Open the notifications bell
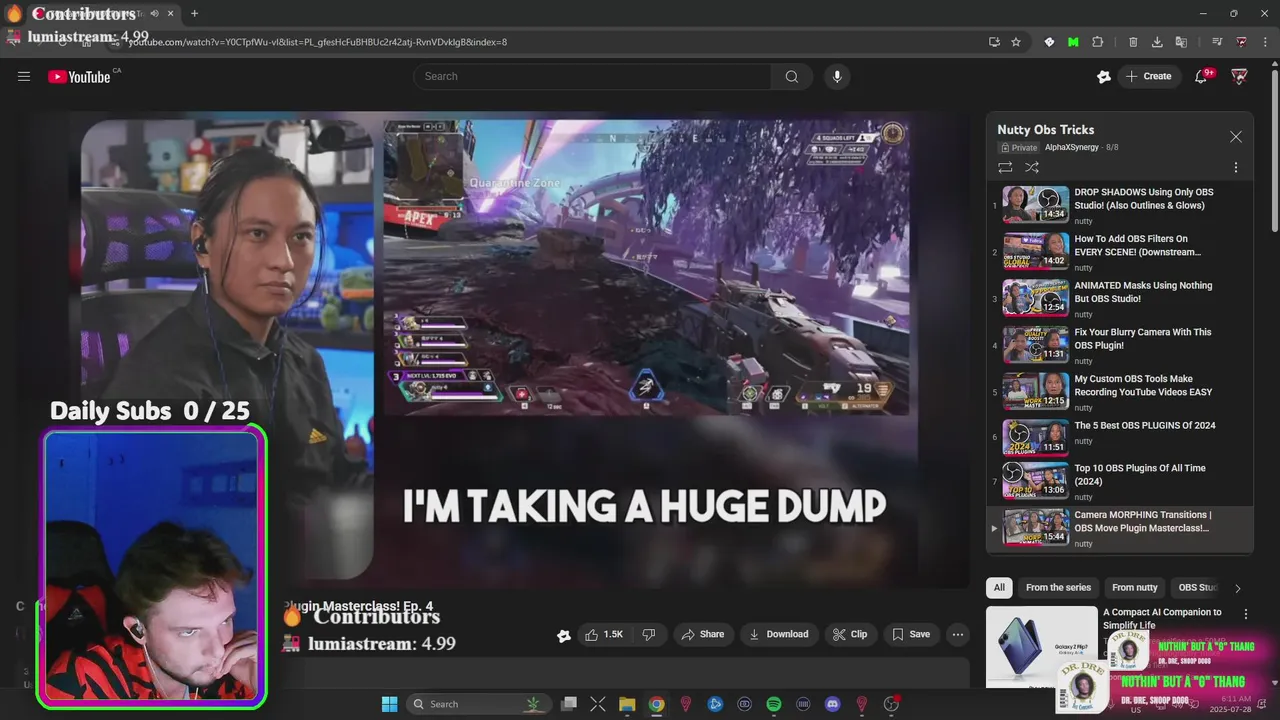Viewport: 1280px width, 720px height. (x=1202, y=77)
